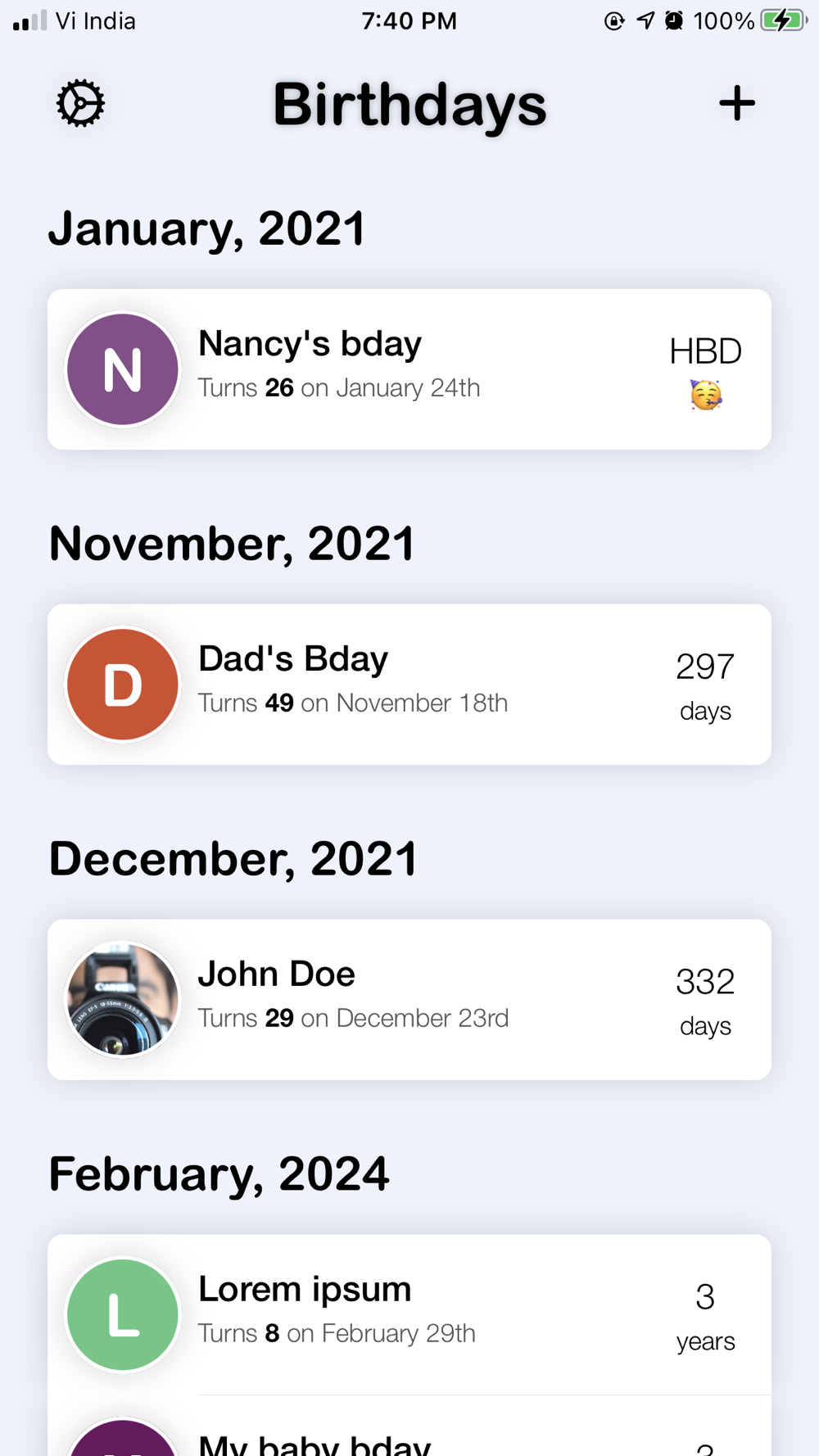Tap the location arrow status icon
This screenshot has height=1456, width=819.
[645, 20]
